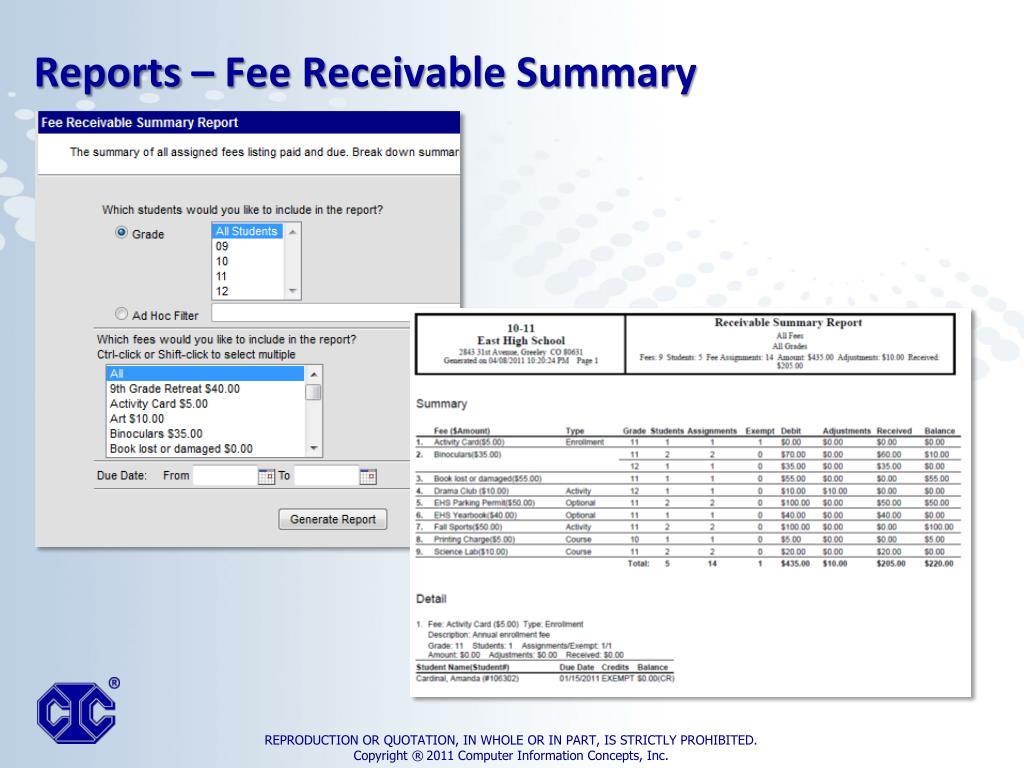Viewport: 1024px width, 768px height.
Task: Click the CIC logo
Action: pos(78,711)
